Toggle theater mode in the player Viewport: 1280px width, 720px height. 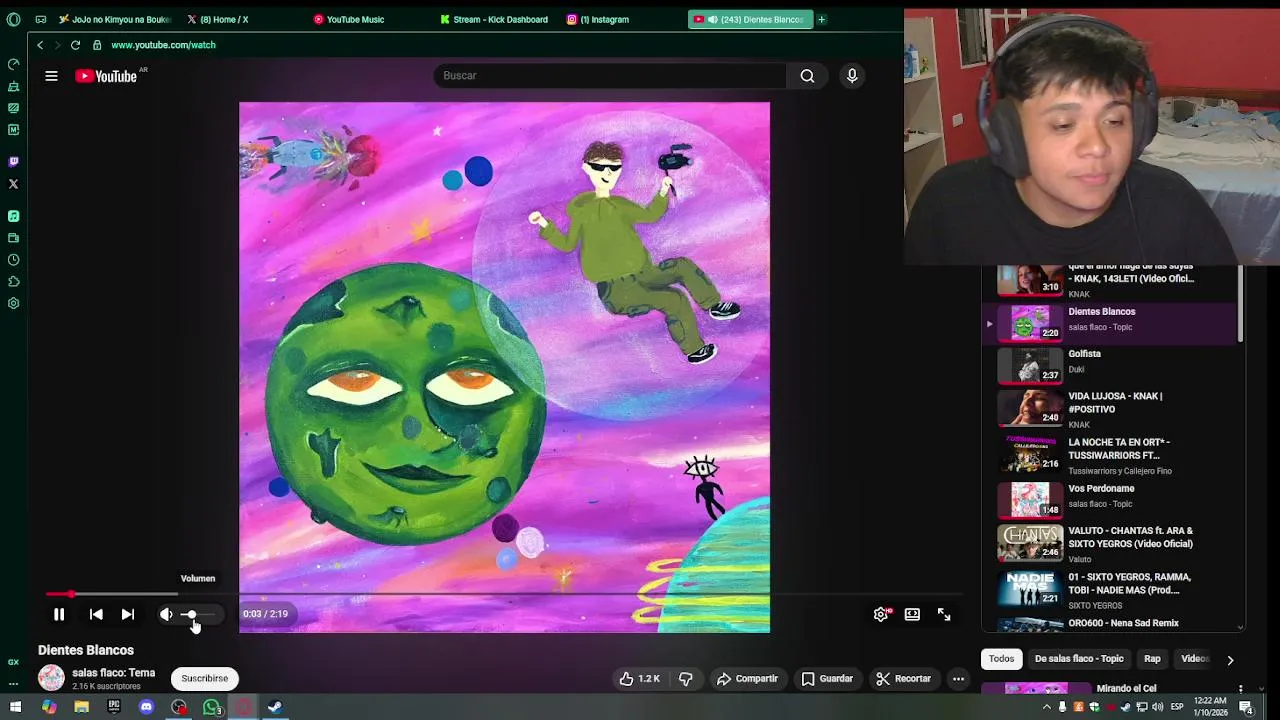tap(912, 615)
